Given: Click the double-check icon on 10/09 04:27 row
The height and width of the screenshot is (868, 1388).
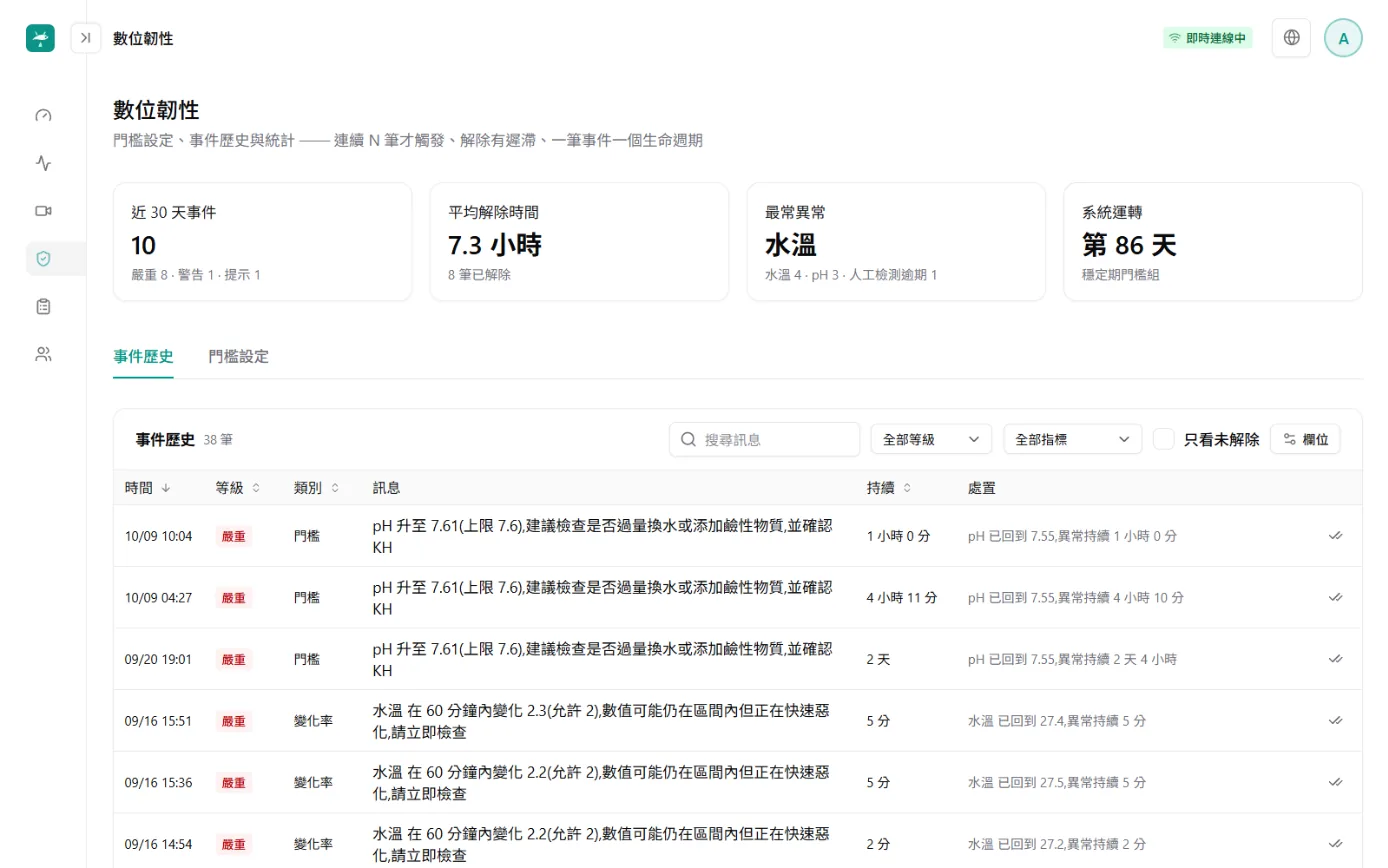Looking at the screenshot, I should tap(1335, 598).
